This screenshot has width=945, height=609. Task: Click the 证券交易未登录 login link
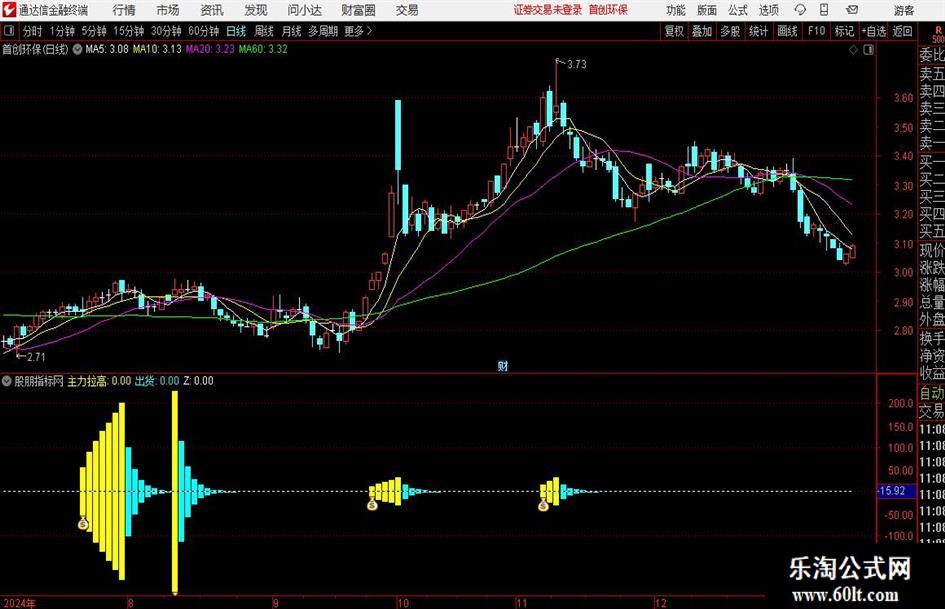(548, 10)
